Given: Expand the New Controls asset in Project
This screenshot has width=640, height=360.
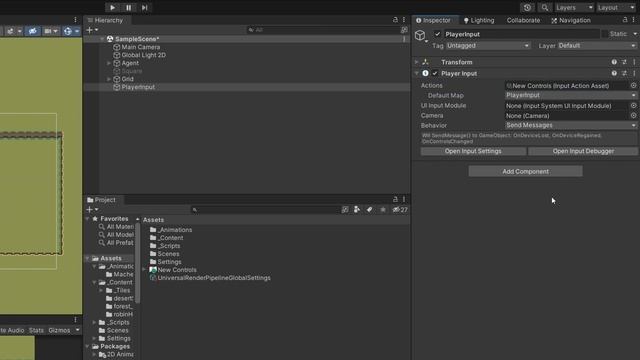Looking at the screenshot, I should click(x=144, y=270).
